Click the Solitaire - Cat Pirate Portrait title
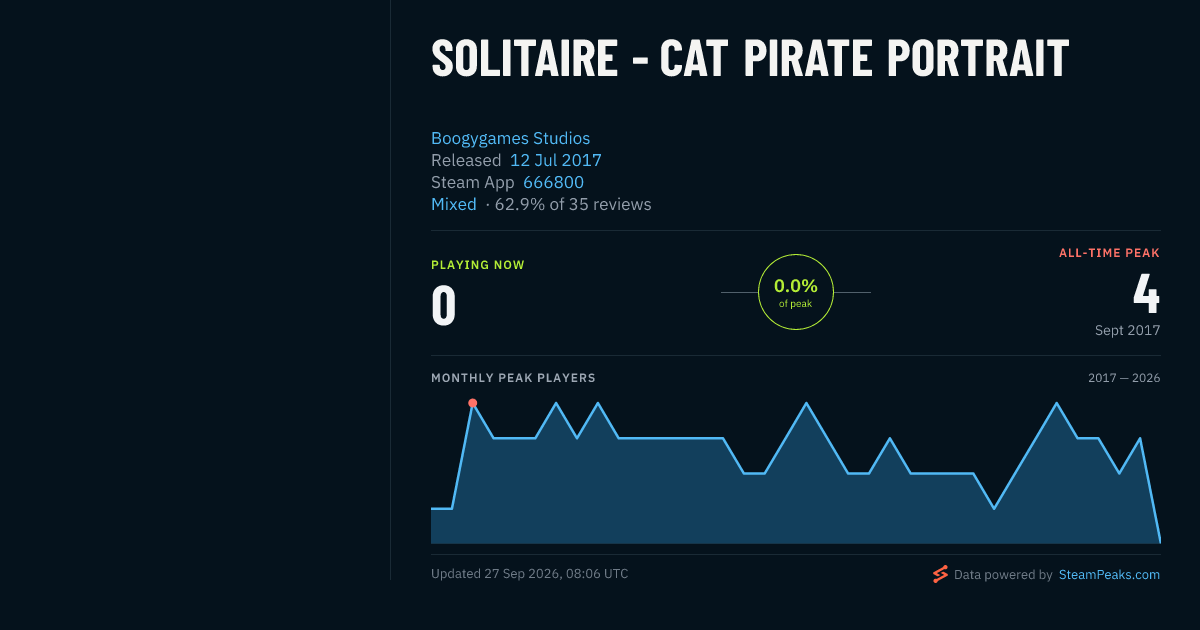 pyautogui.click(x=750, y=59)
